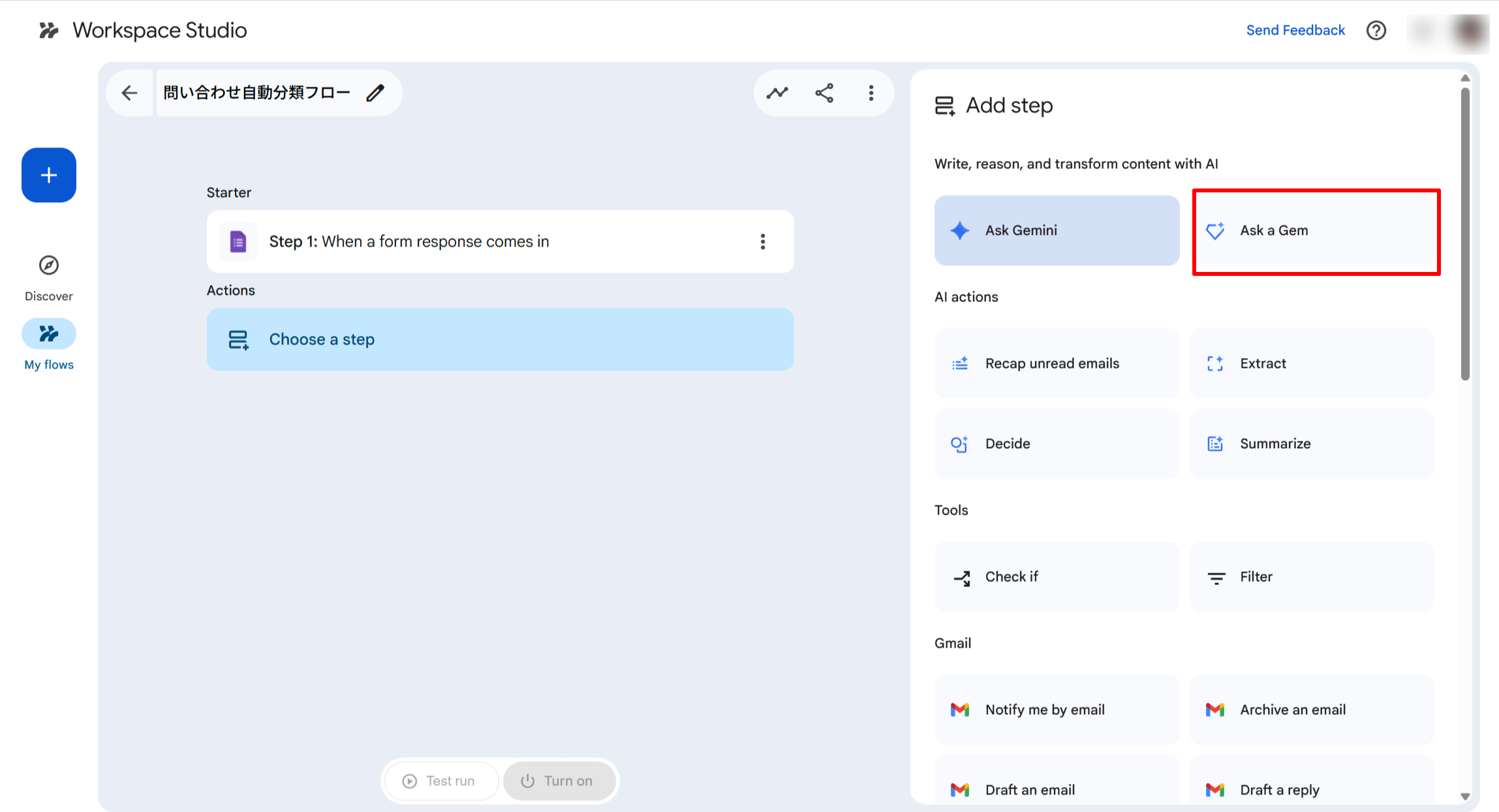
Task: Click the help question mark icon
Action: 1376,31
